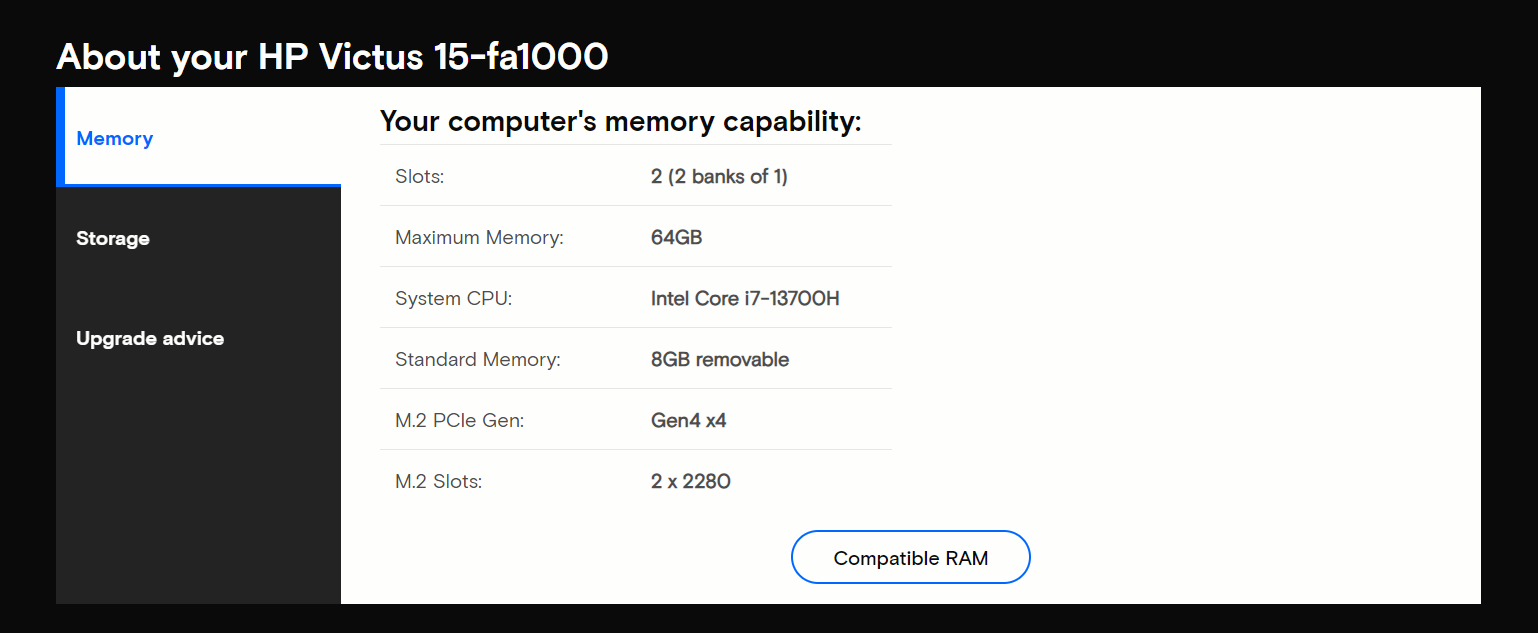1538x633 pixels.
Task: Click the Compatible RAM button
Action: 910,558
